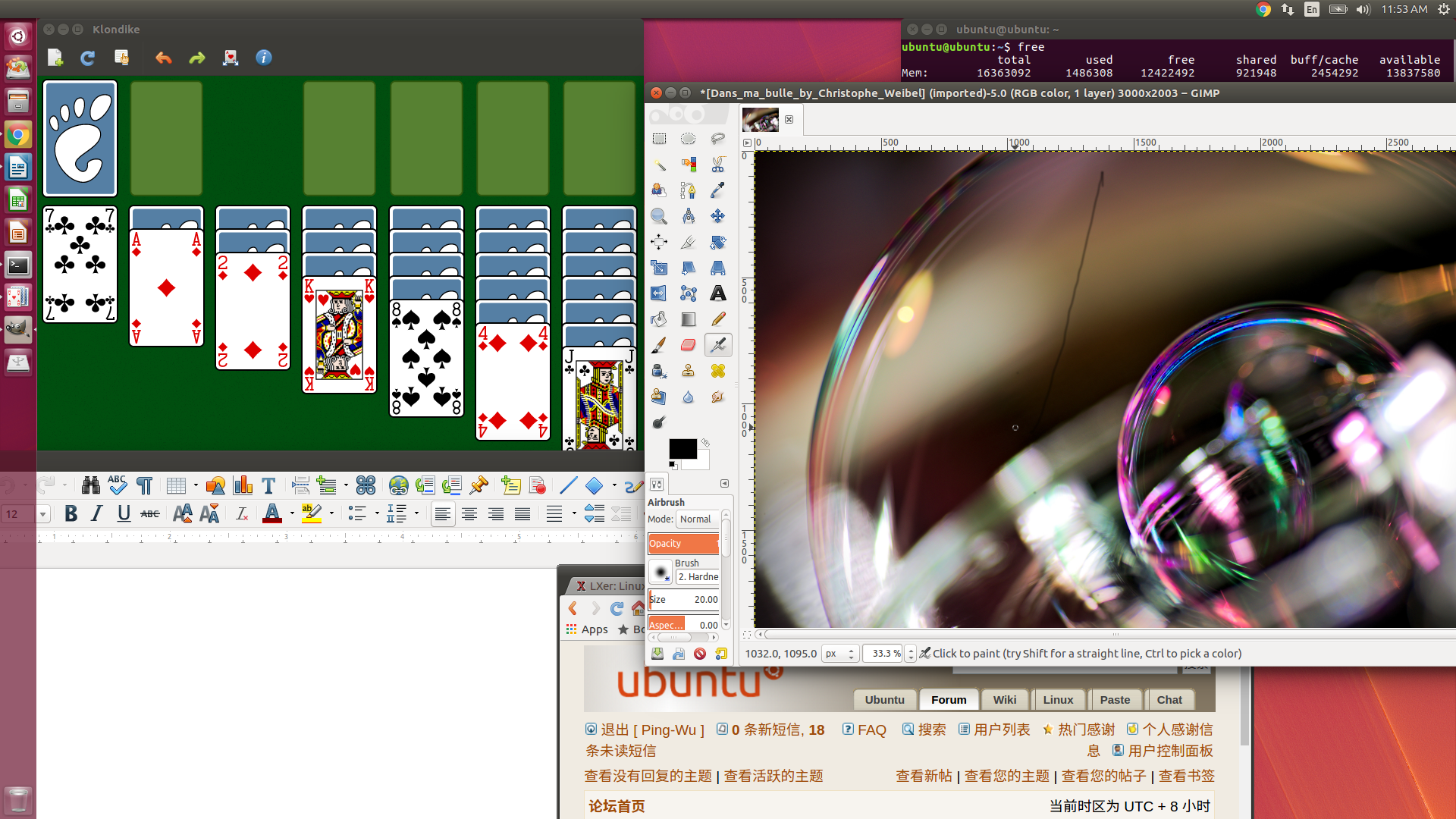The image size is (1456, 819).
Task: Click the Klondike hint icon
Action: coord(231,58)
